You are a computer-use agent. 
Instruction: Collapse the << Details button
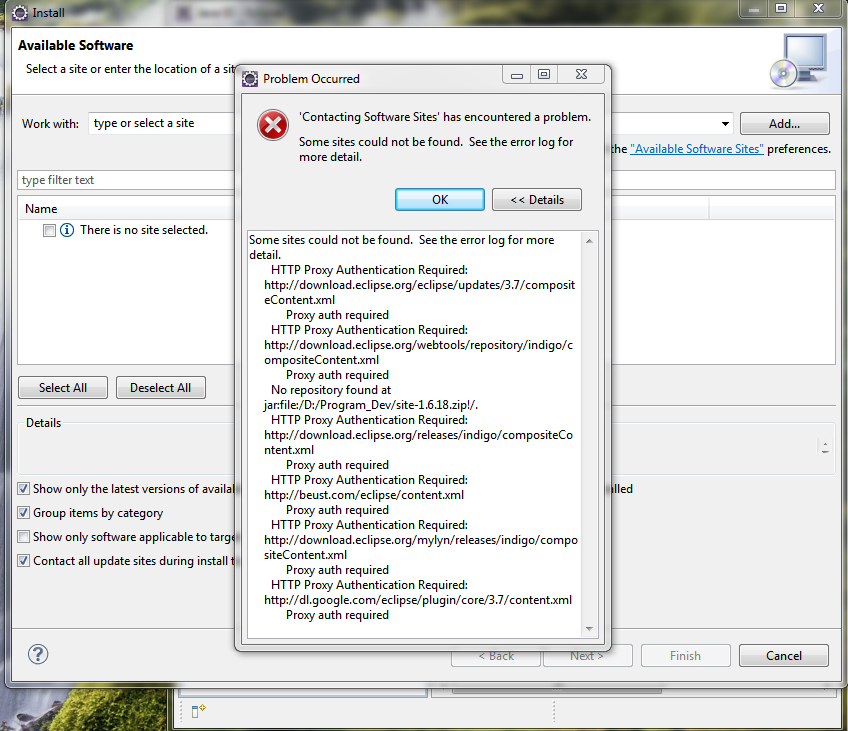pyautogui.click(x=536, y=200)
